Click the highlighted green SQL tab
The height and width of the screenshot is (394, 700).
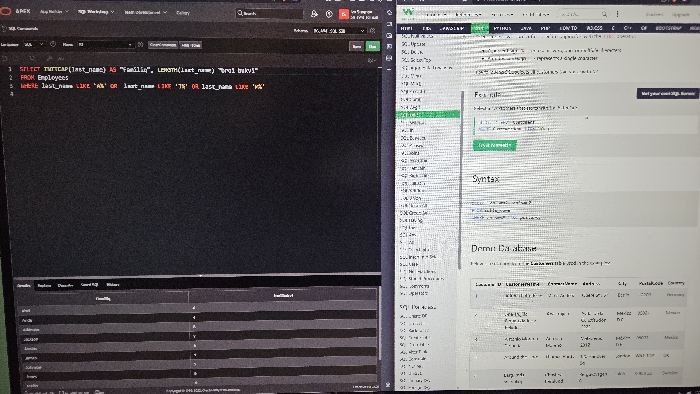(x=480, y=28)
